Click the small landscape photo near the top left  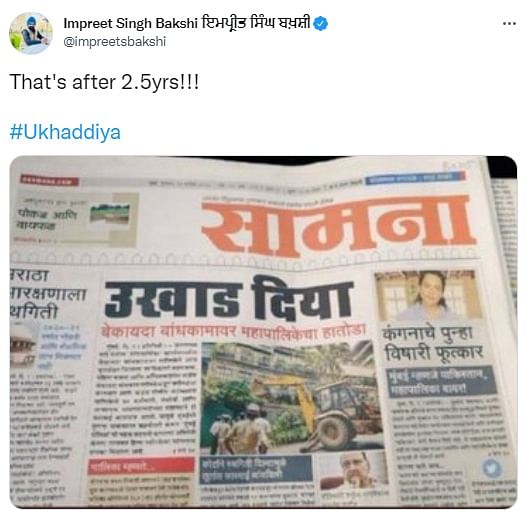point(109,213)
